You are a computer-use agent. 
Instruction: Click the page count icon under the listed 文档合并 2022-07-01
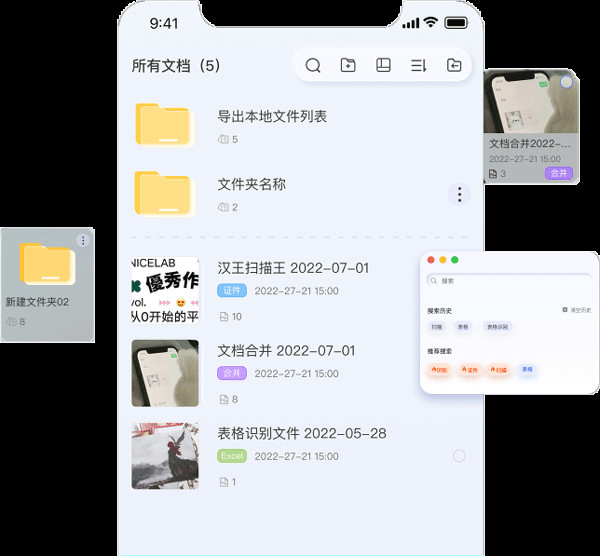(224, 399)
